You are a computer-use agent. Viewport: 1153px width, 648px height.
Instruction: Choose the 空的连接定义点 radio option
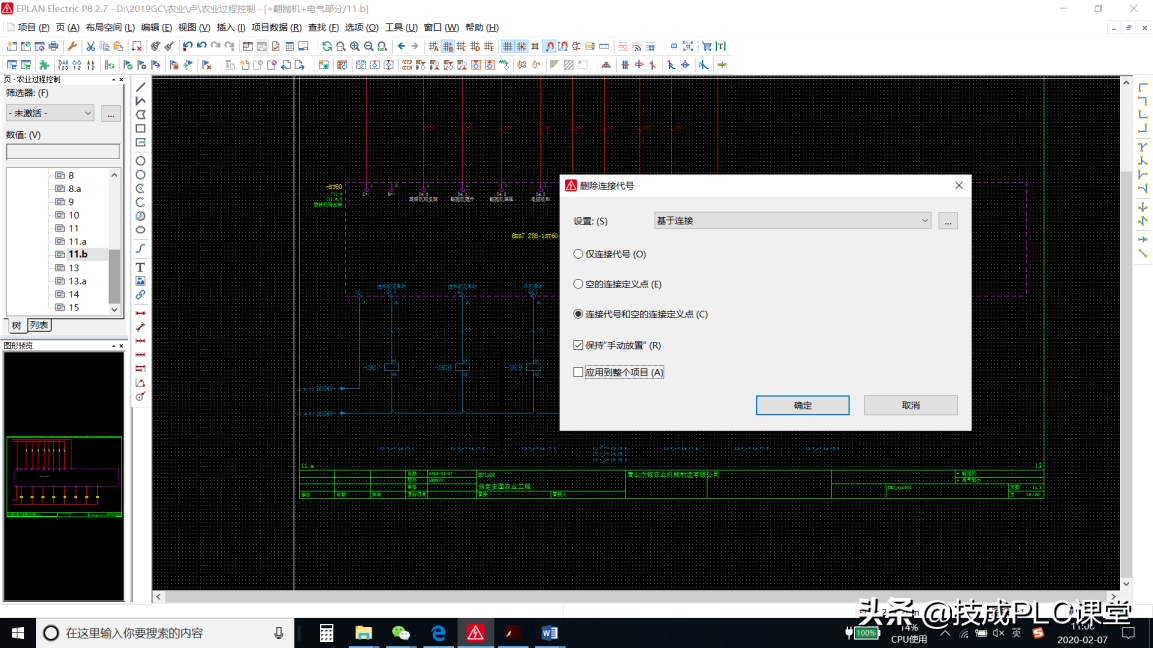click(578, 284)
